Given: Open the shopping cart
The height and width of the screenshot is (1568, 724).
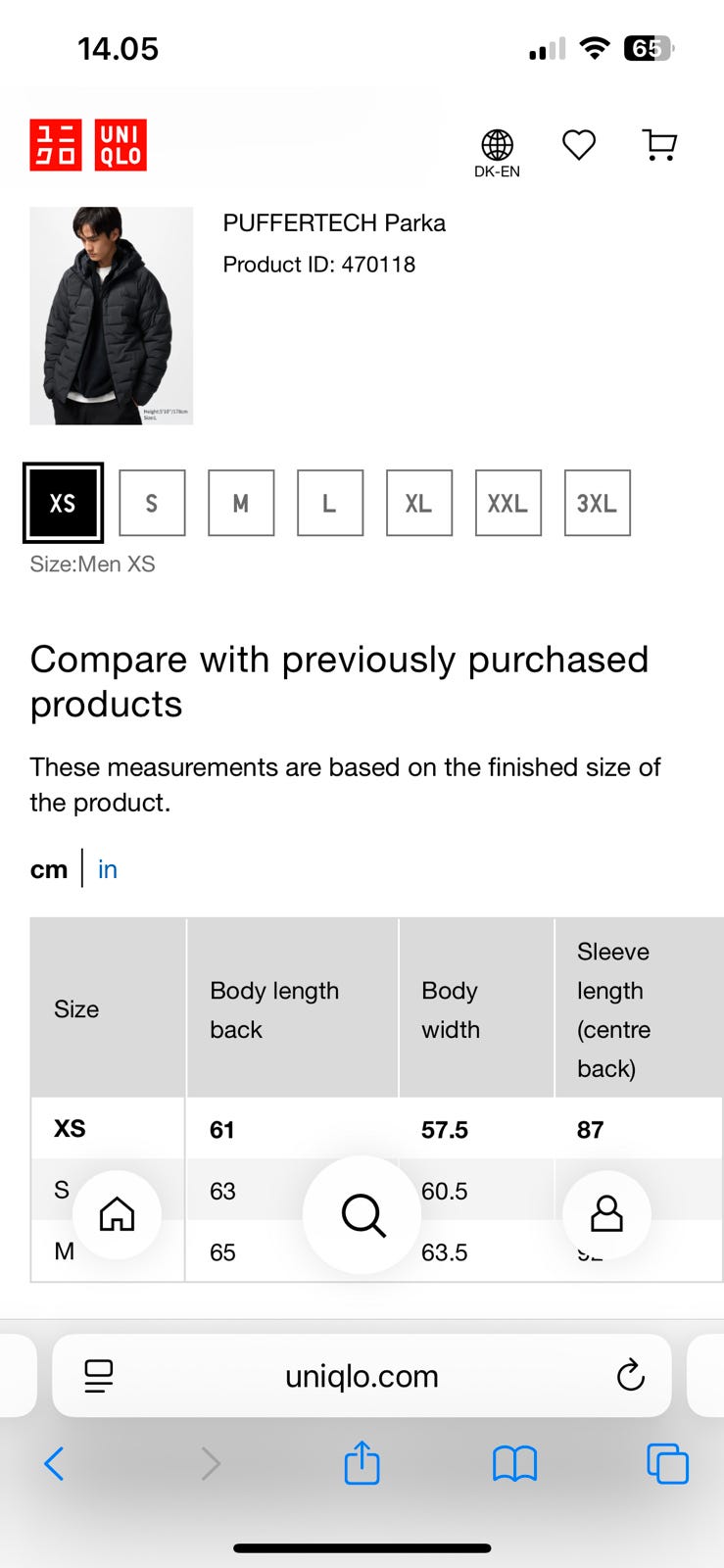Looking at the screenshot, I should pos(660,145).
